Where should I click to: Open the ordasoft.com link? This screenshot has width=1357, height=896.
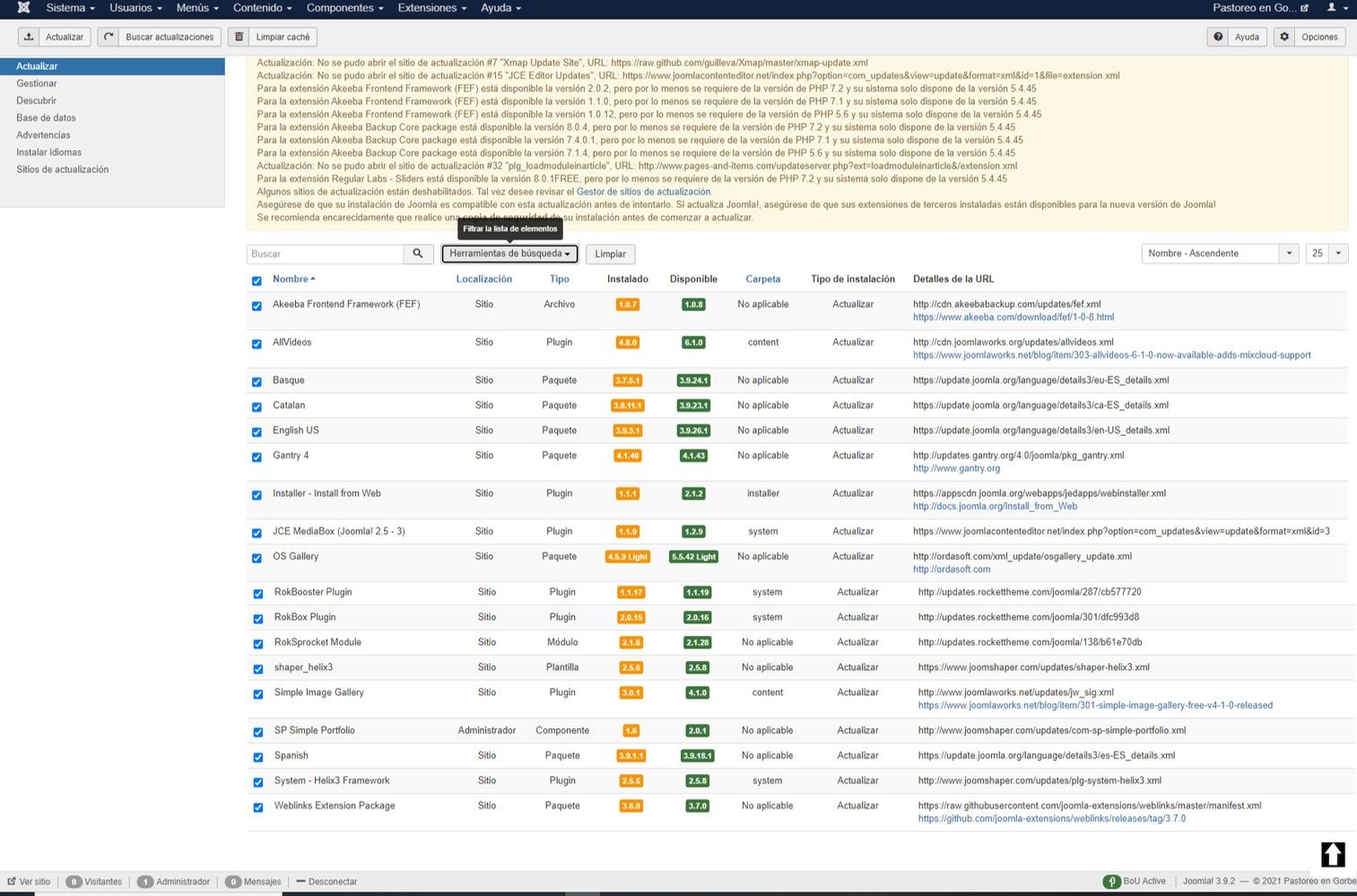952,569
